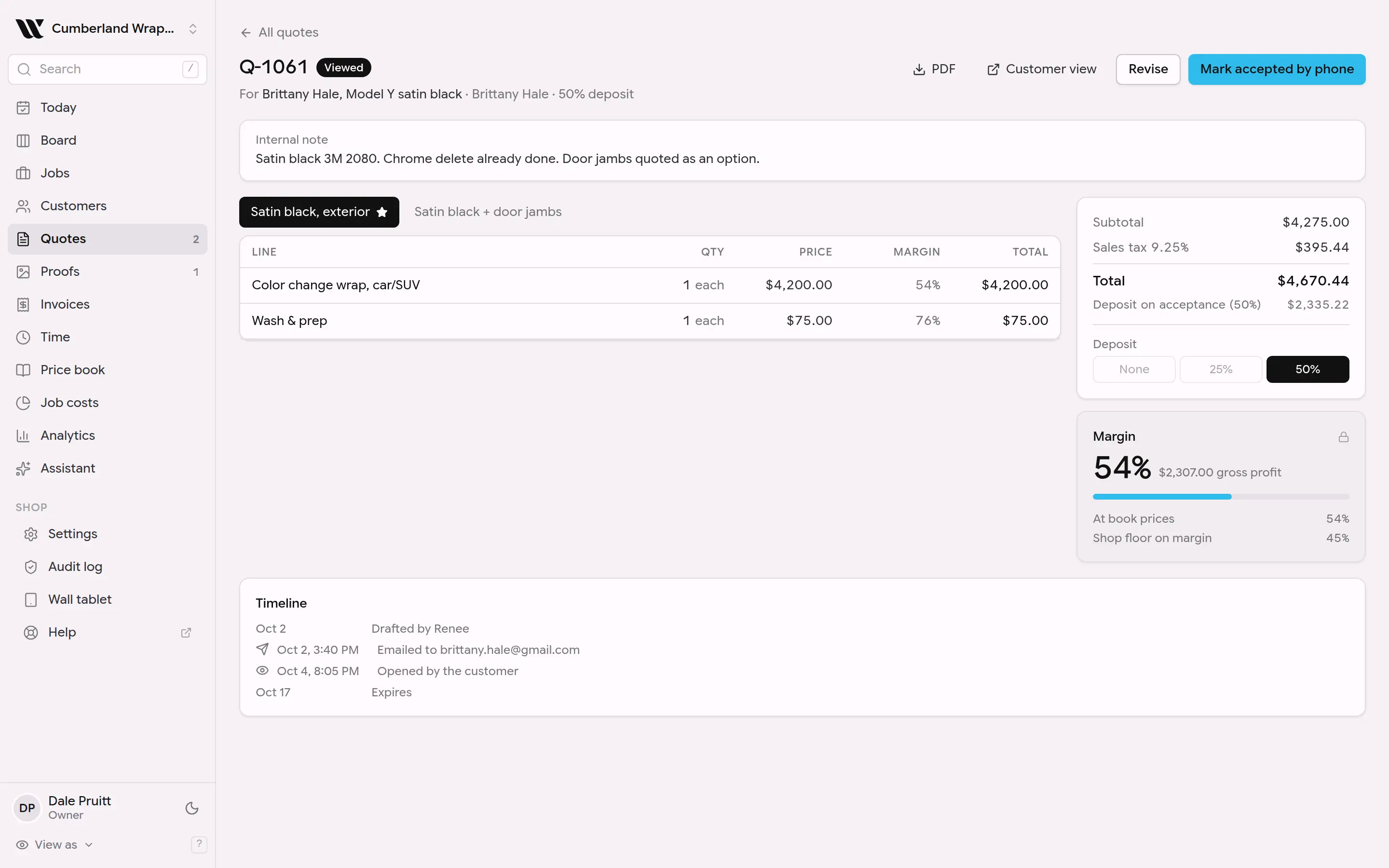Click the Viewed status badge
The height and width of the screenshot is (868, 1389).
click(343, 68)
